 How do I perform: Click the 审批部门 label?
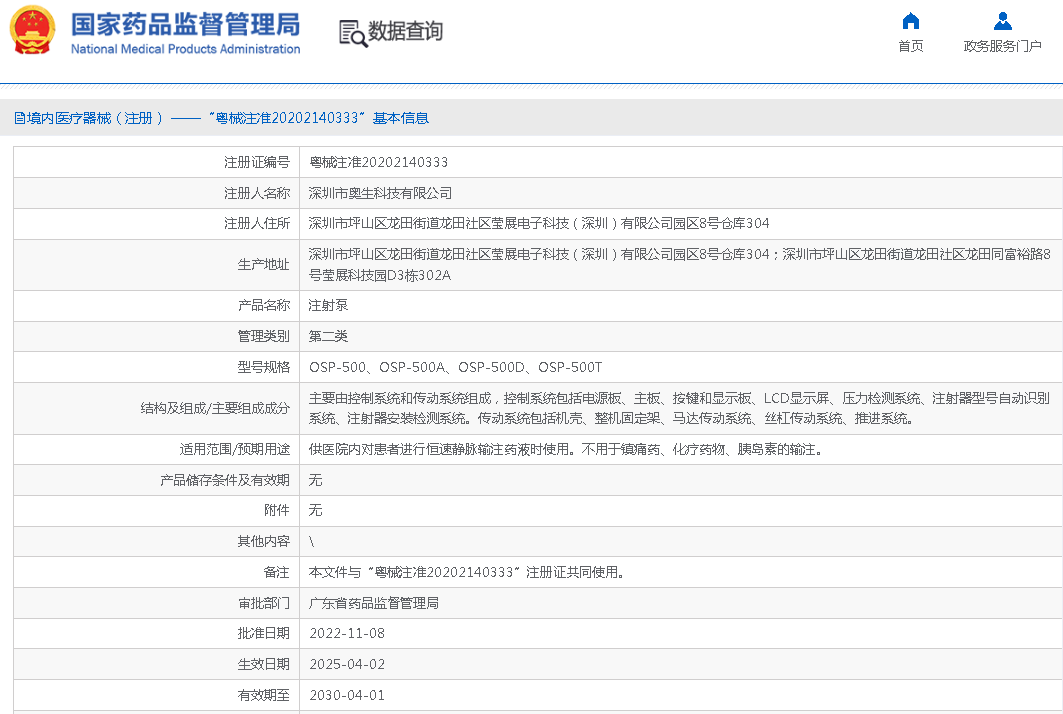264,603
